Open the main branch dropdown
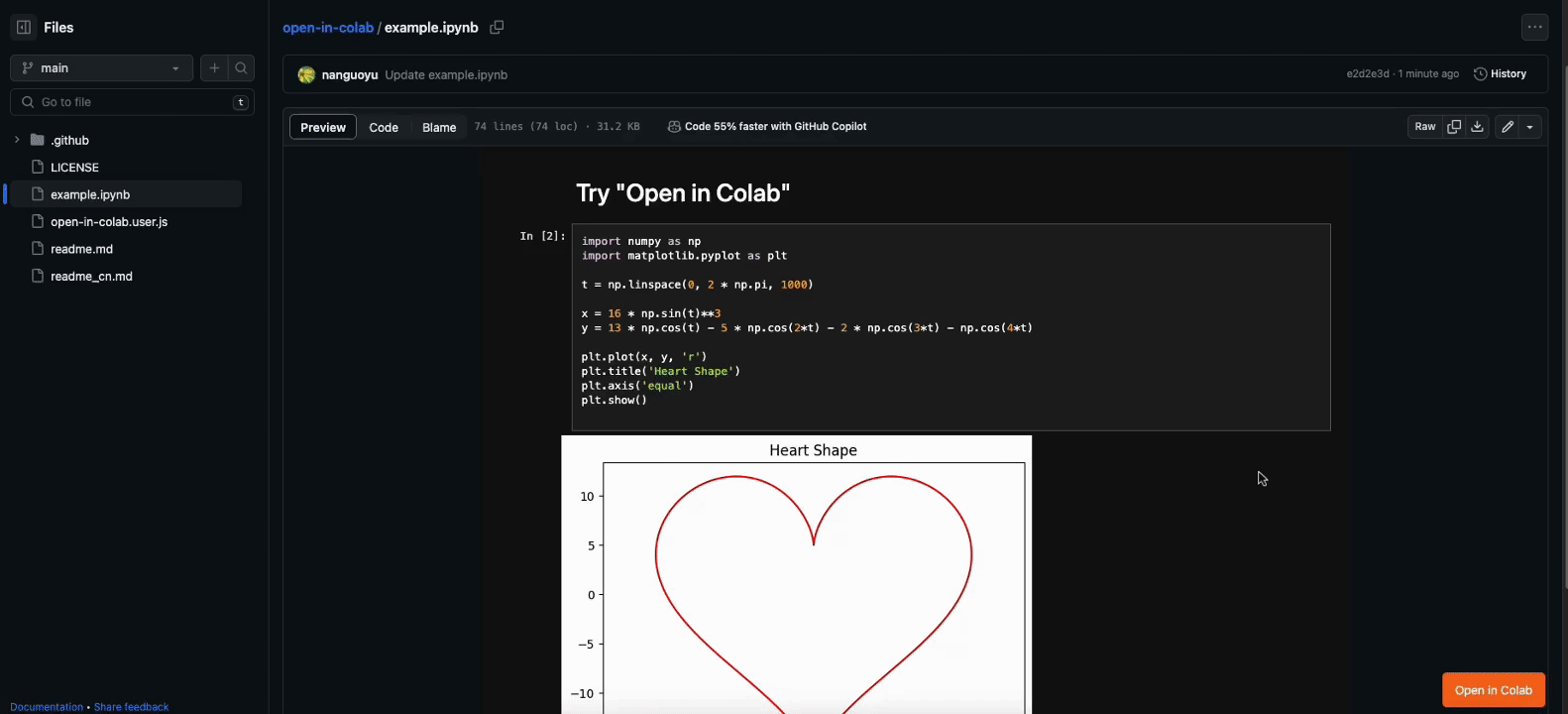This screenshot has height=714, width=1568. tap(101, 68)
